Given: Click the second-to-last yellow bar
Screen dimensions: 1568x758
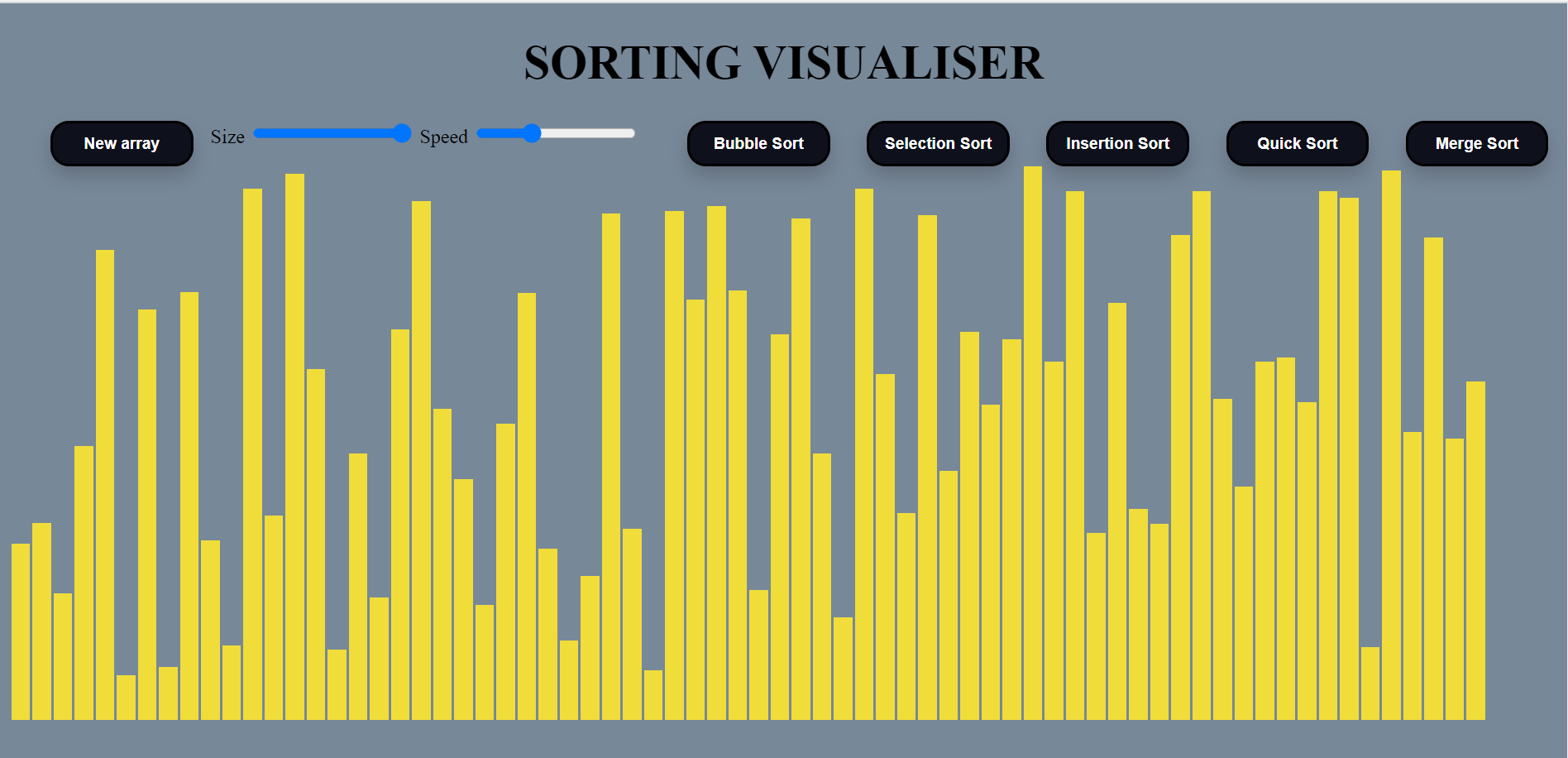Looking at the screenshot, I should pyautogui.click(x=1455, y=578).
